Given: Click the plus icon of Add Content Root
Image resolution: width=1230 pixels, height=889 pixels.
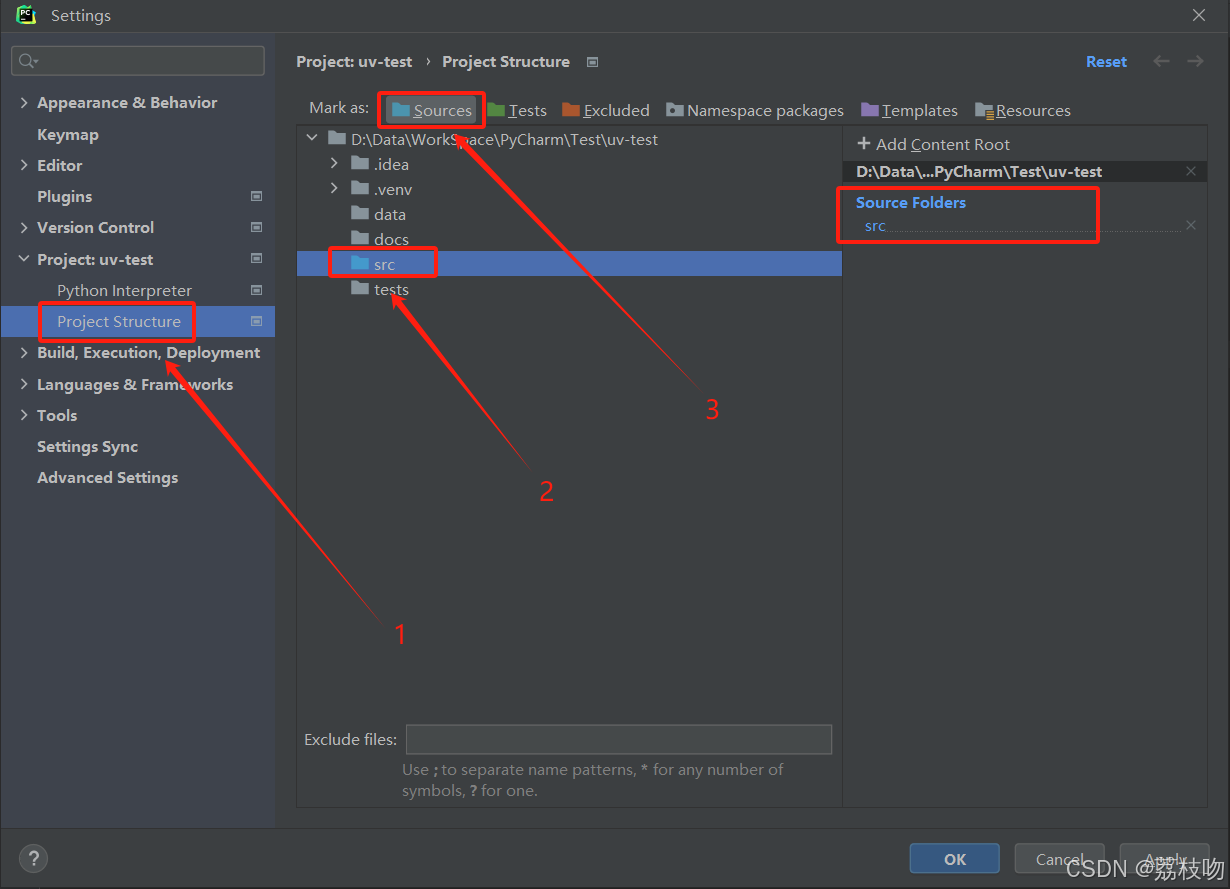Looking at the screenshot, I should coord(864,144).
